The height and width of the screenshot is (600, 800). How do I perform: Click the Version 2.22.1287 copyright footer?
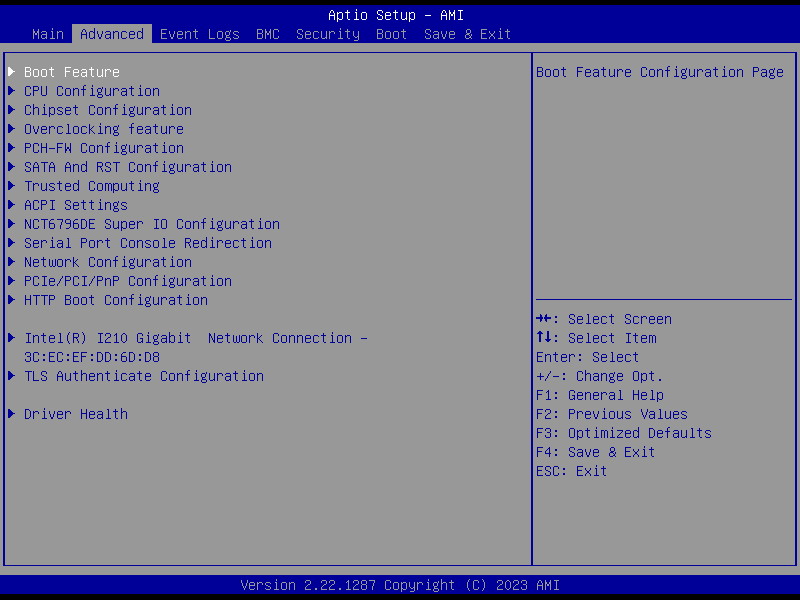pyautogui.click(x=400, y=585)
